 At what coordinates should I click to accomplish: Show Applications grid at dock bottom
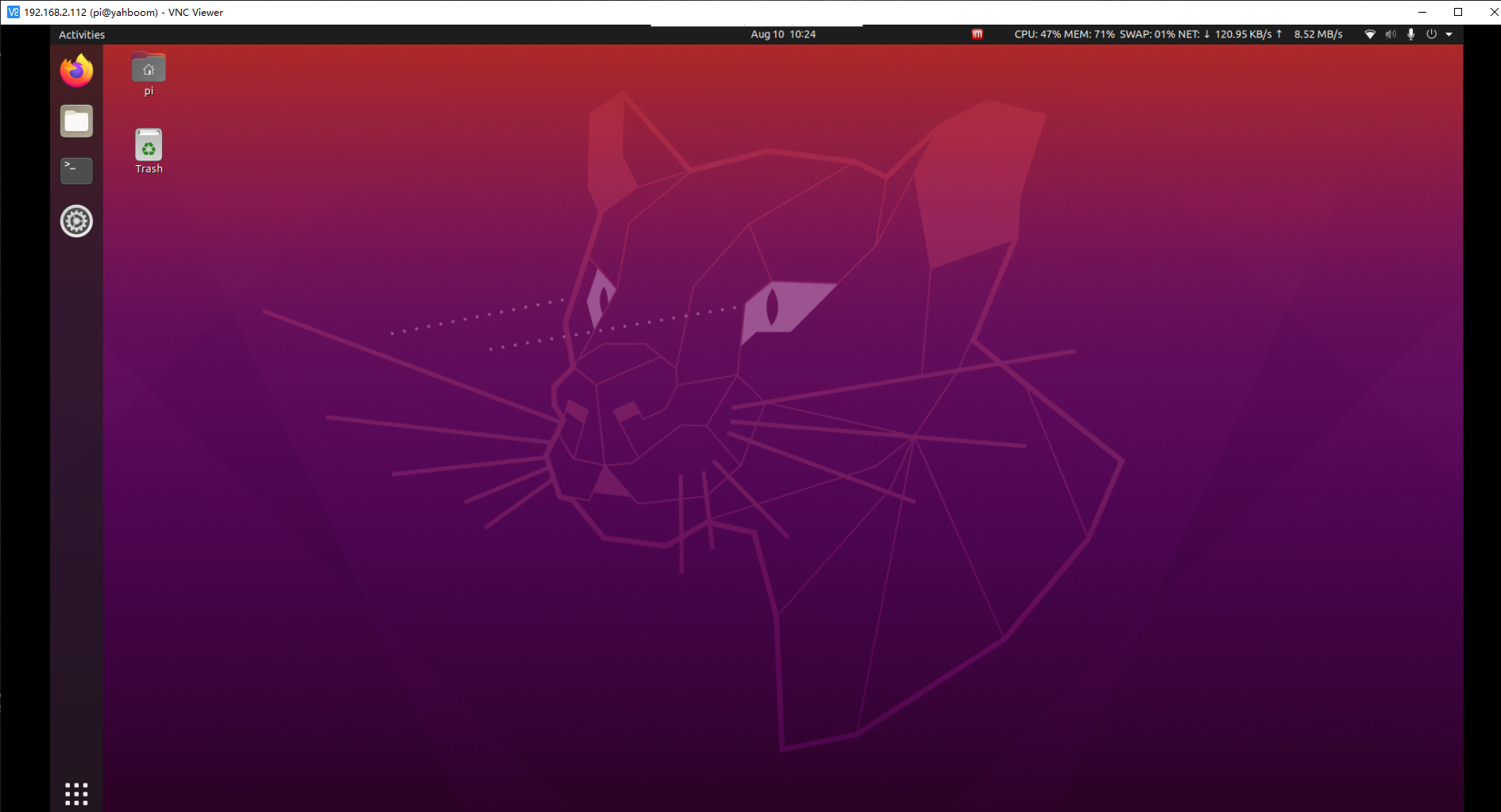coord(76,794)
